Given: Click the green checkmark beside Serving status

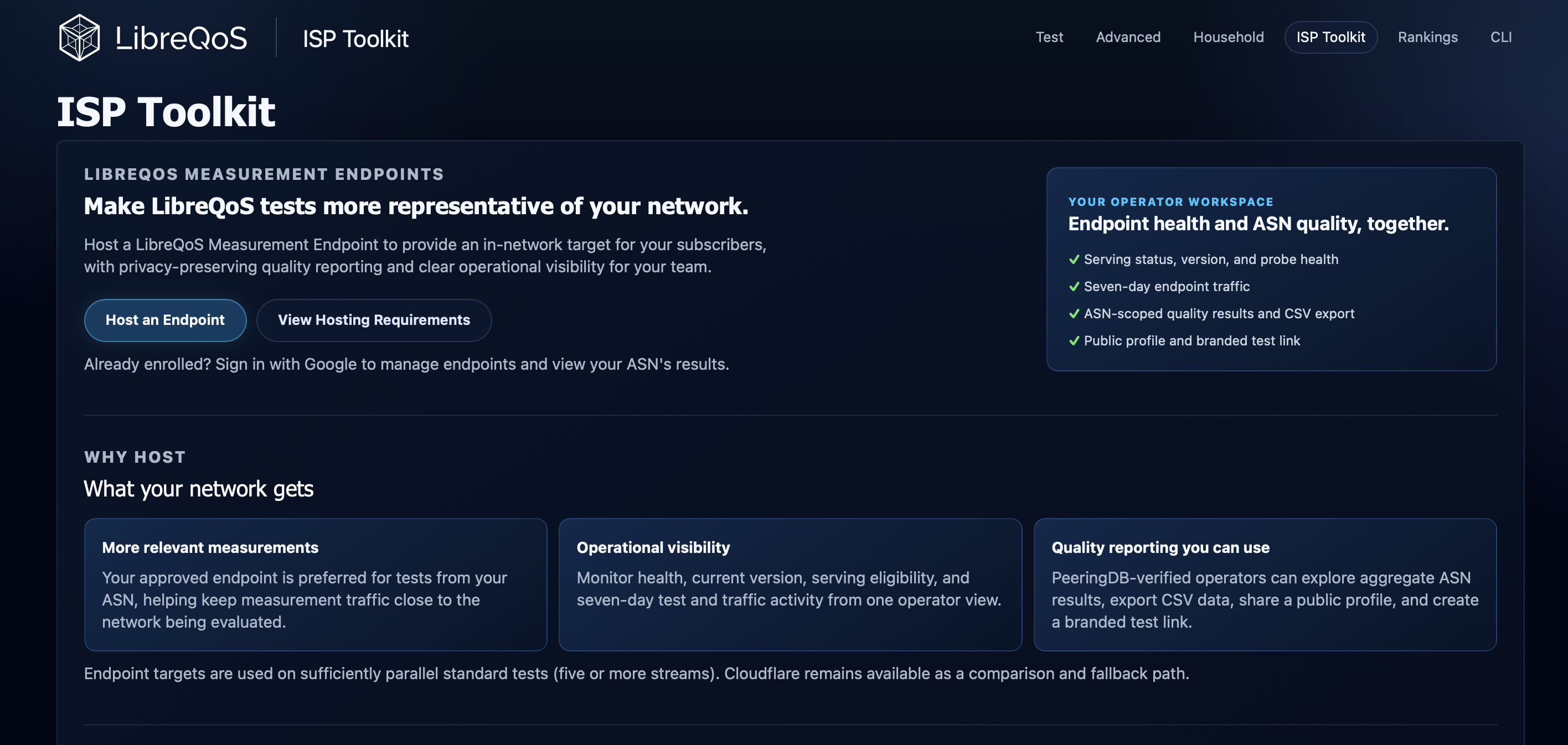Looking at the screenshot, I should click(x=1074, y=259).
